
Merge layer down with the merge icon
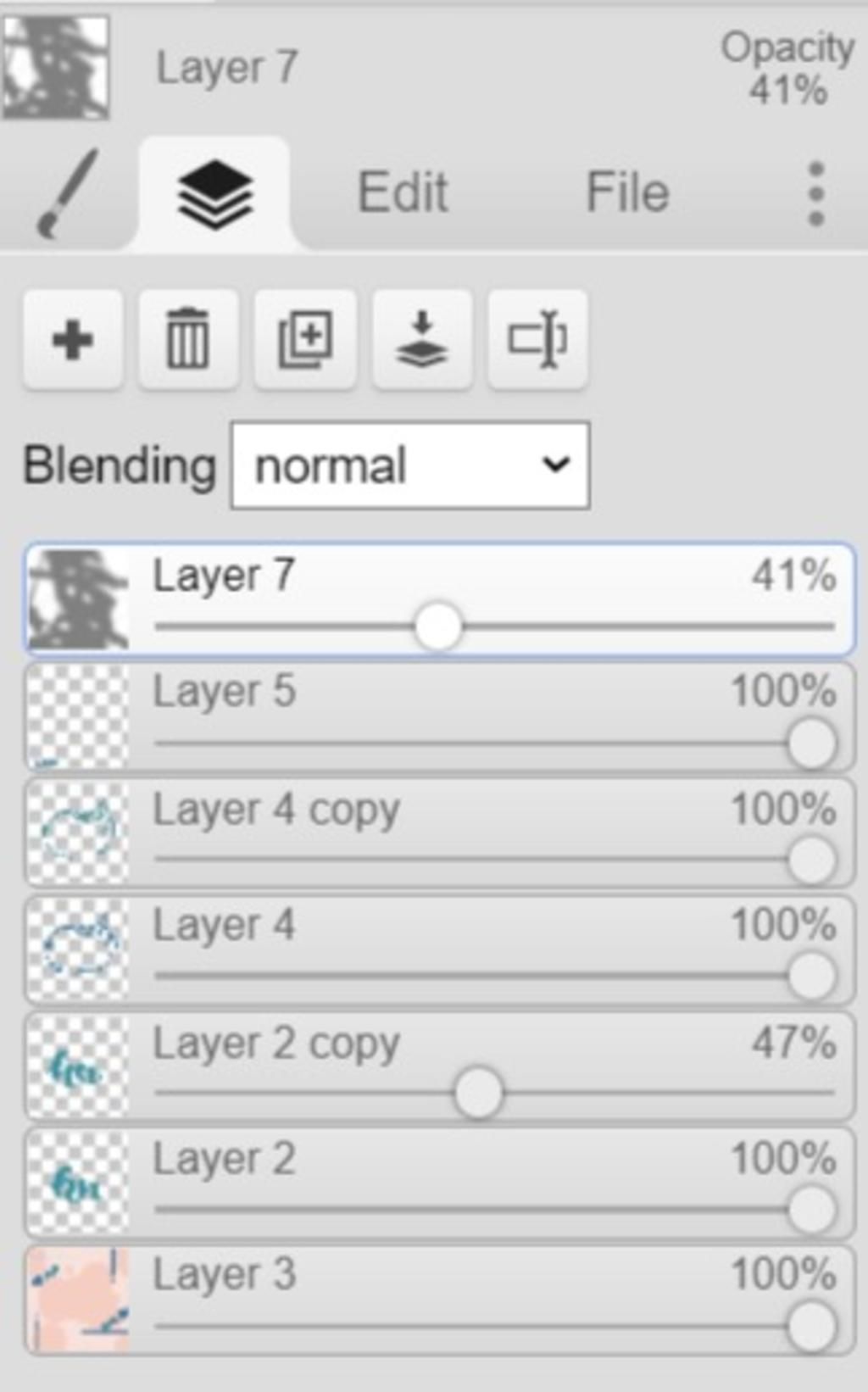pyautogui.click(x=422, y=340)
